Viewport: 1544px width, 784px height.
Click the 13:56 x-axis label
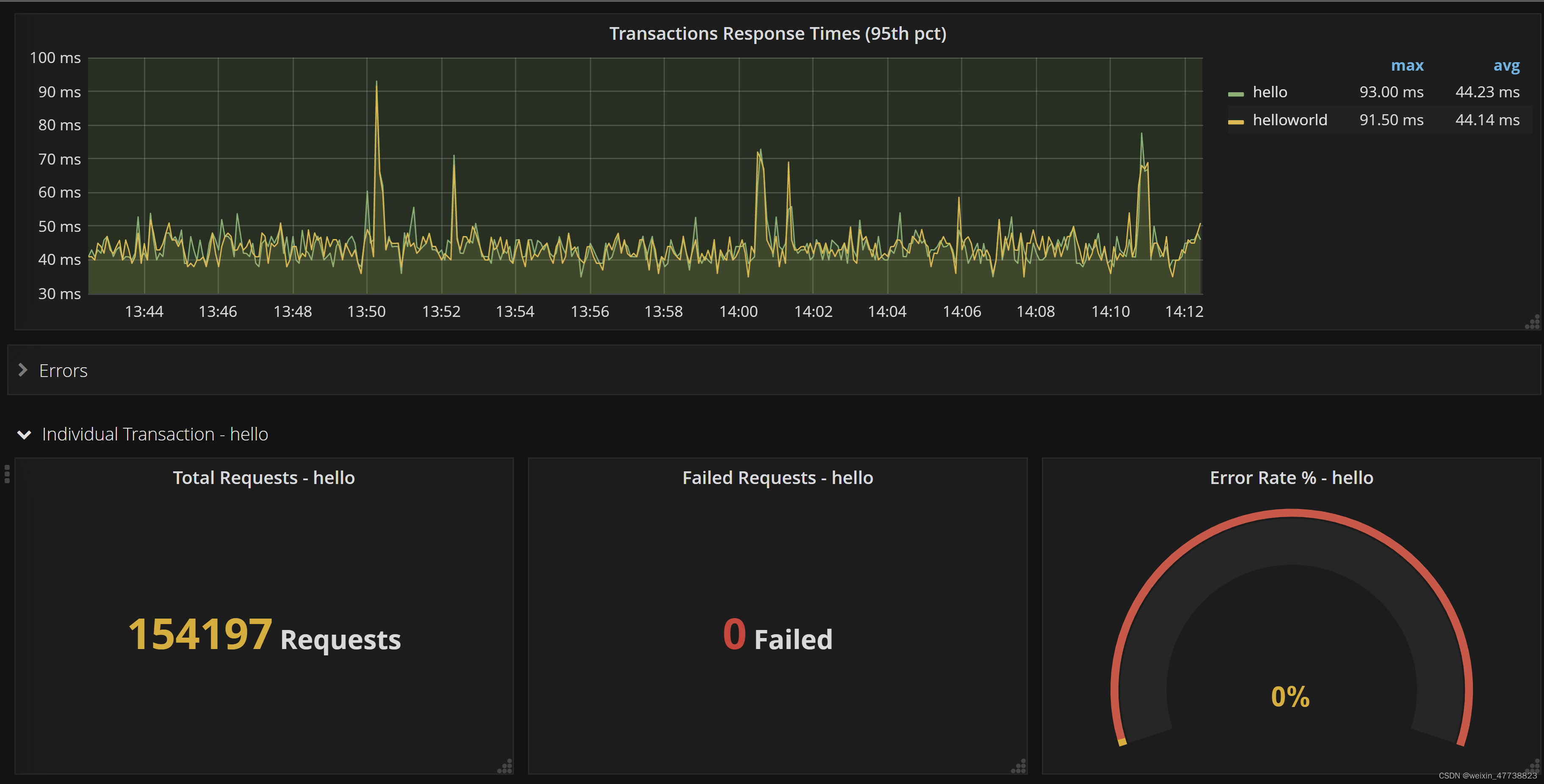590,311
